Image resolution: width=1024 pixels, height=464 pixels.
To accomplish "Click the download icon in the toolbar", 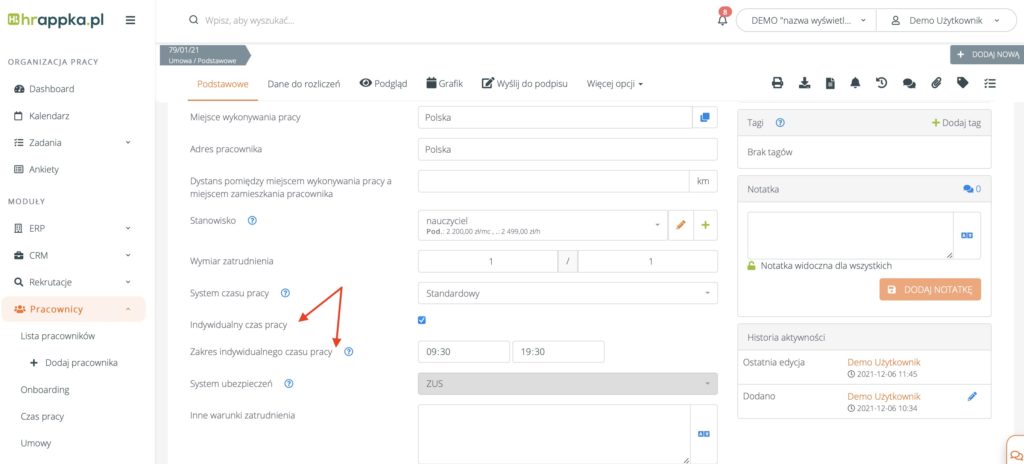I will tap(804, 84).
